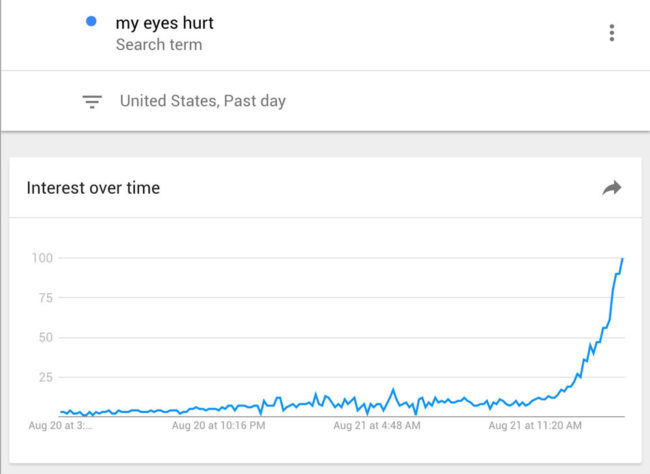Click the 50 gridline label
This screenshot has width=650, height=474.
click(x=46, y=338)
